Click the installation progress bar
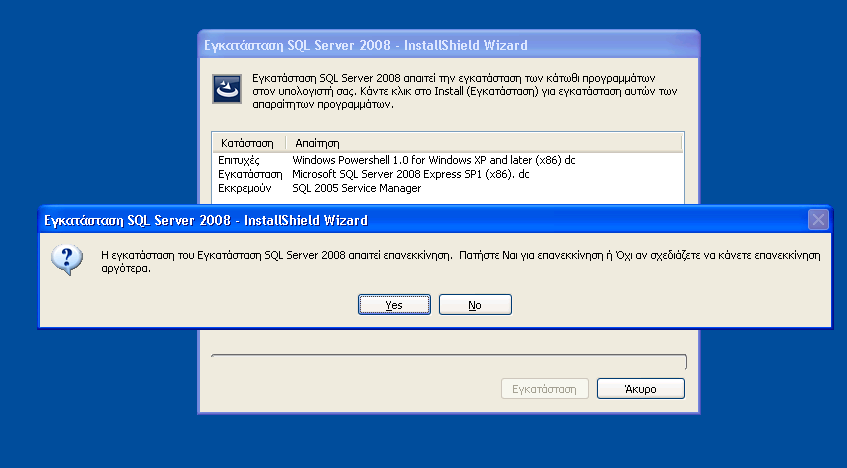This screenshot has width=847, height=468. tap(448, 362)
